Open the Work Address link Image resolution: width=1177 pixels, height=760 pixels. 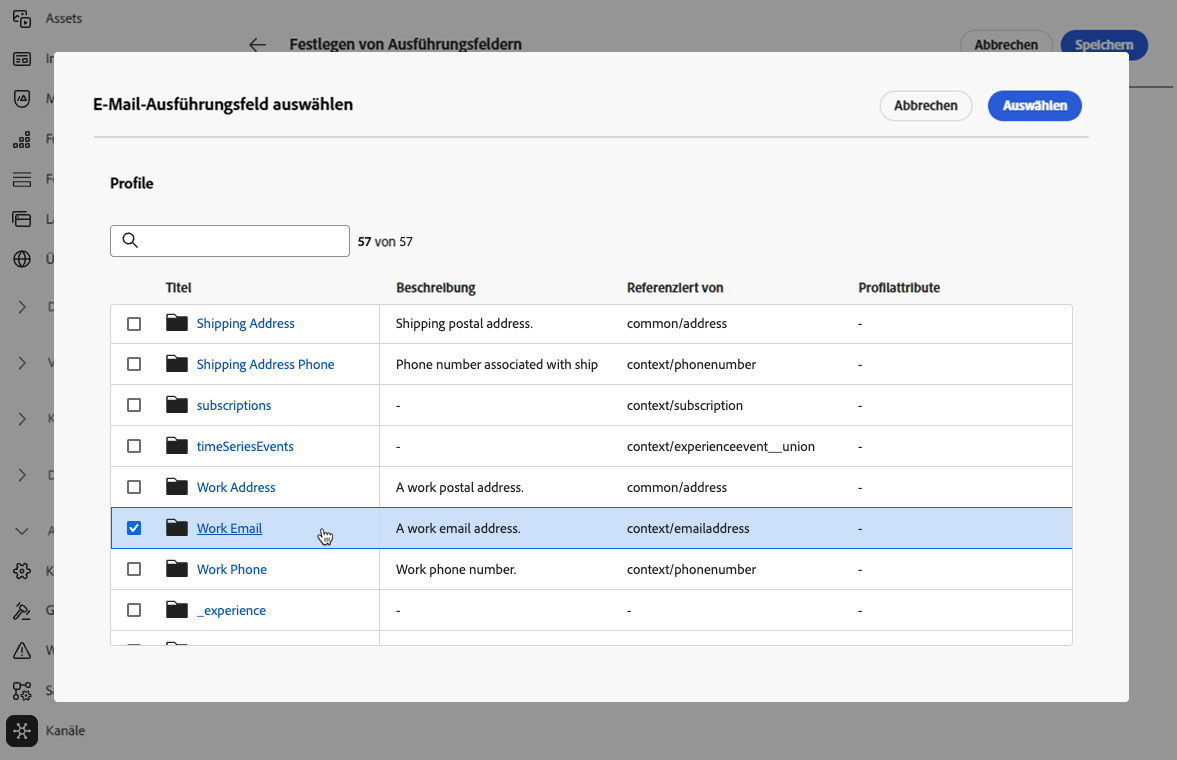point(236,487)
